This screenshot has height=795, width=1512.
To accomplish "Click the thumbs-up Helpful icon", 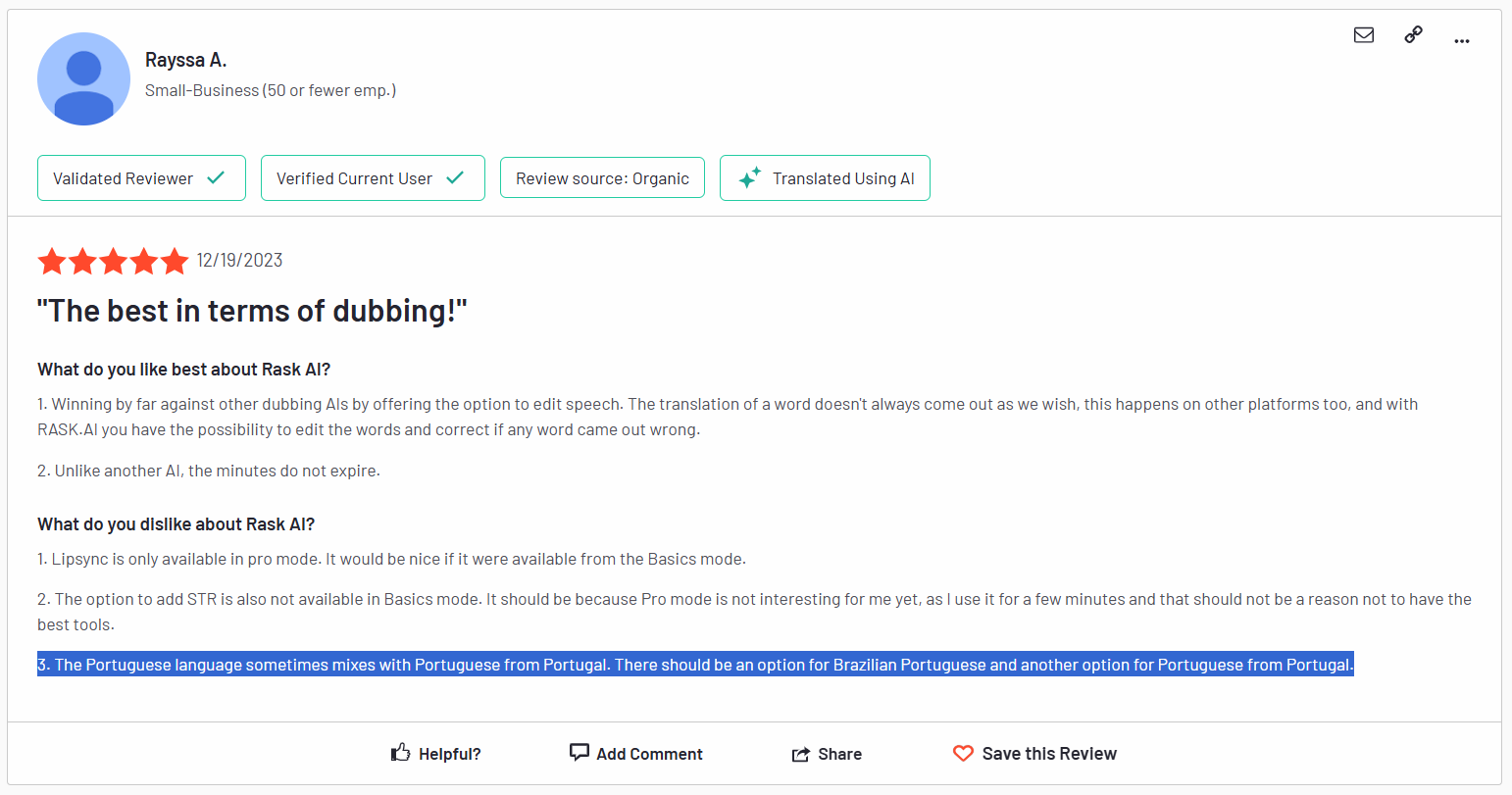I will [400, 753].
